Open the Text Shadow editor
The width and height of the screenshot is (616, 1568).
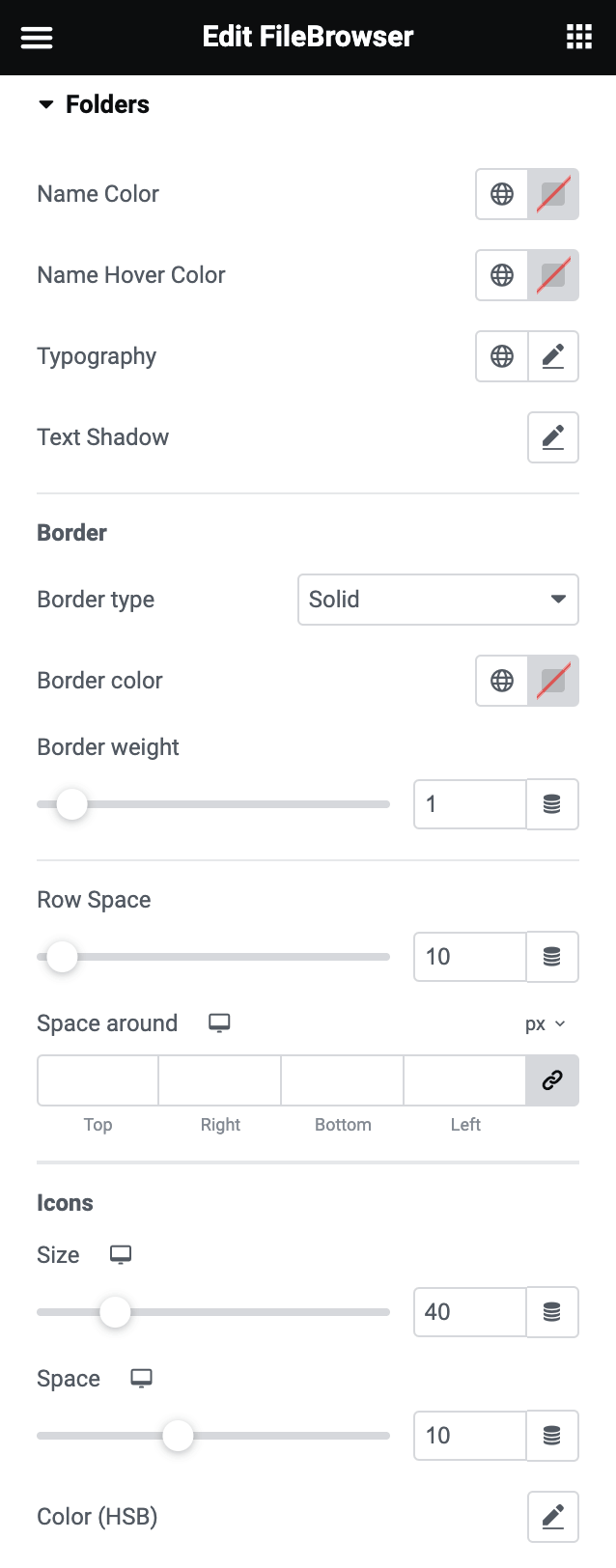(x=552, y=436)
